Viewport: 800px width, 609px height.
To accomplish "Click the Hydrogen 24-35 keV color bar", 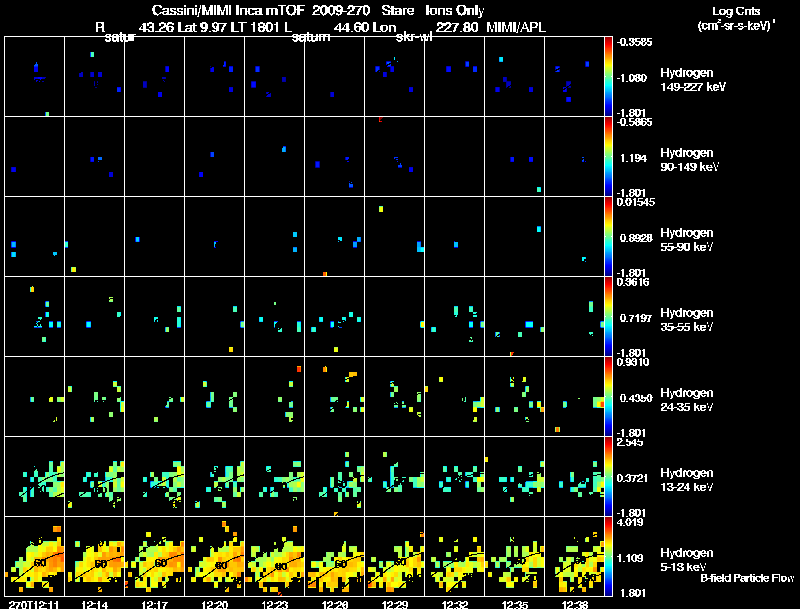I will (608, 396).
